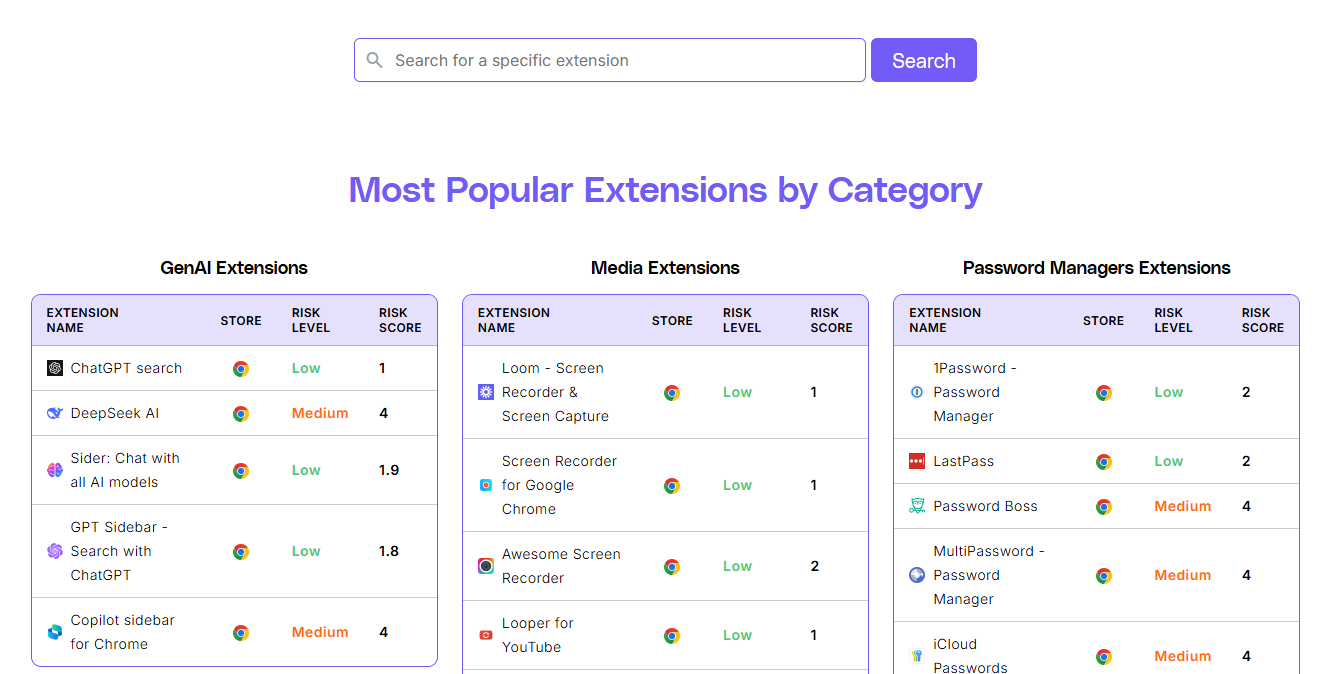The width and height of the screenshot is (1332, 674).
Task: Click the Looper for YouTube icon
Action: pos(484,635)
